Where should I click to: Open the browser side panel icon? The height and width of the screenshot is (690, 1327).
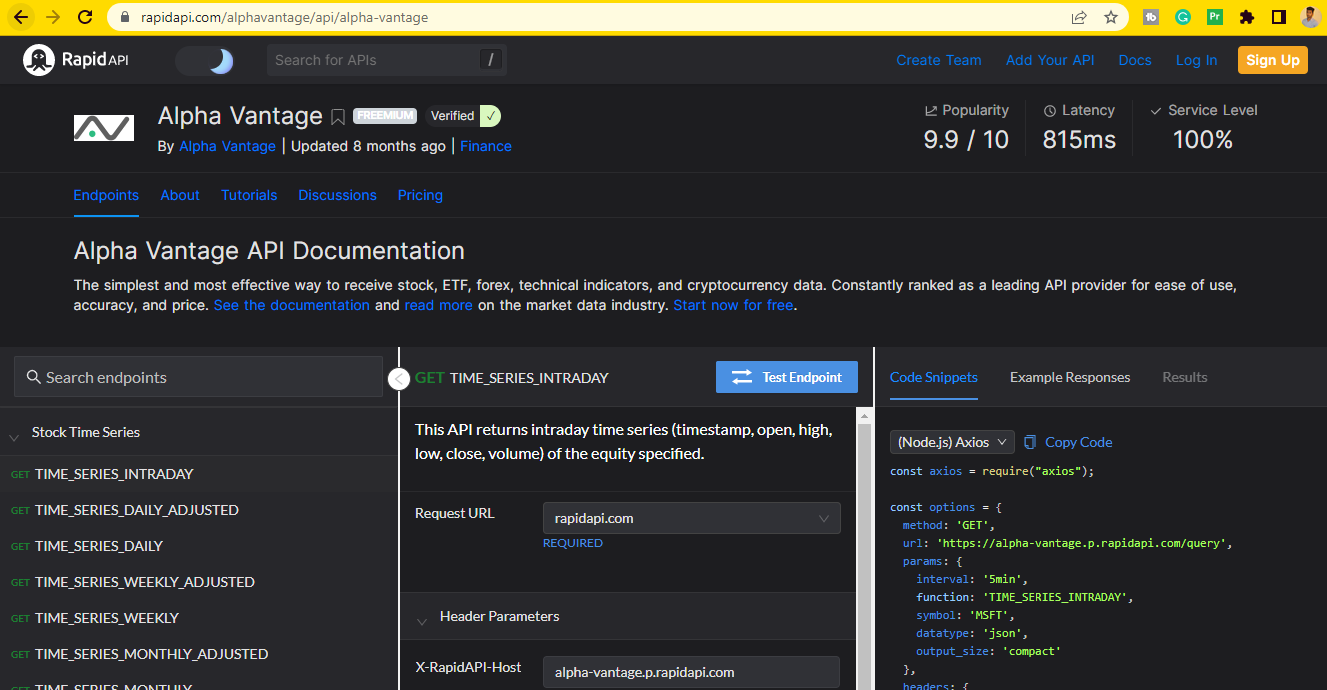point(1278,17)
